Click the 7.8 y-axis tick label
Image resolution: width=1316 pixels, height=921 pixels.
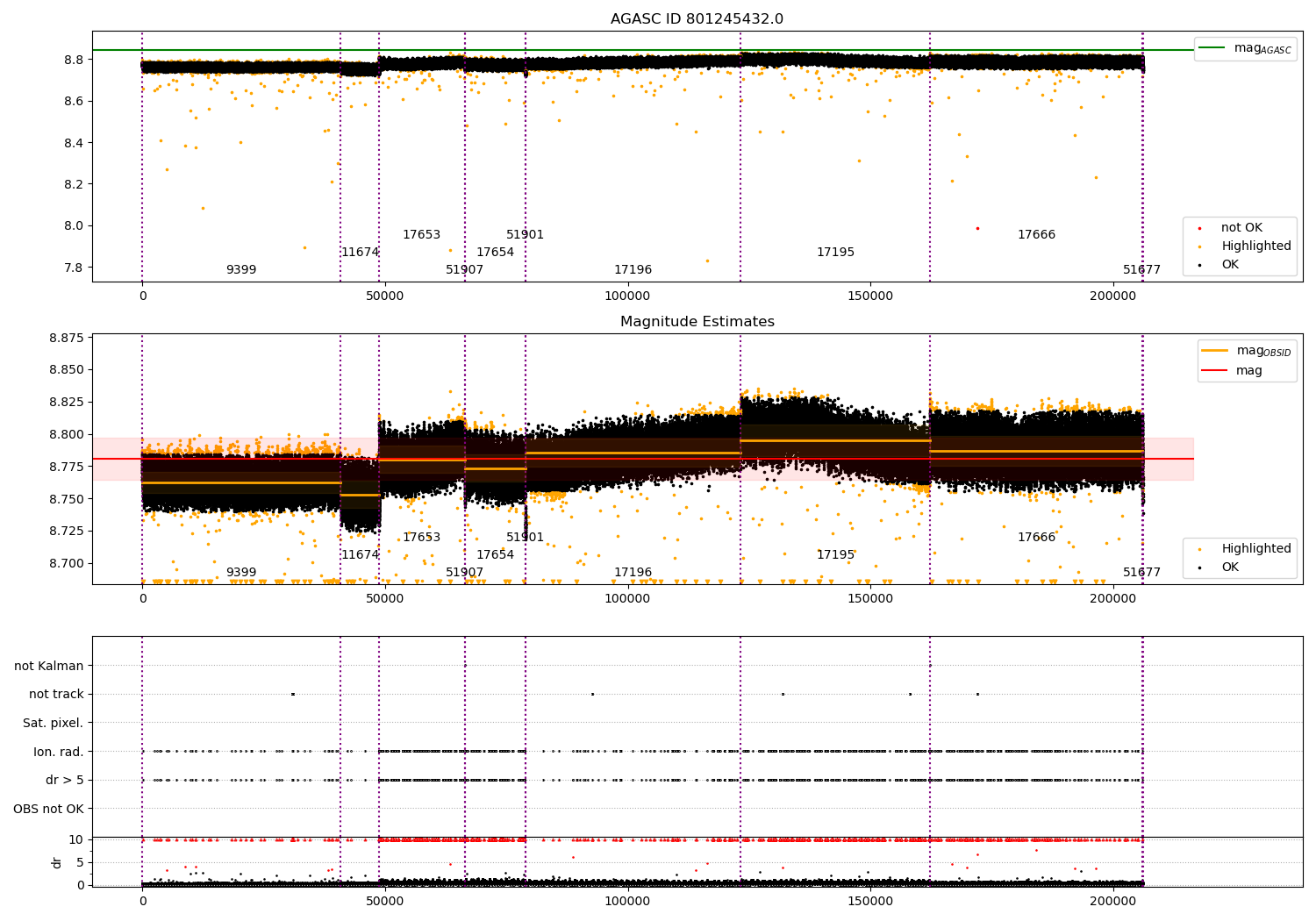tap(74, 268)
